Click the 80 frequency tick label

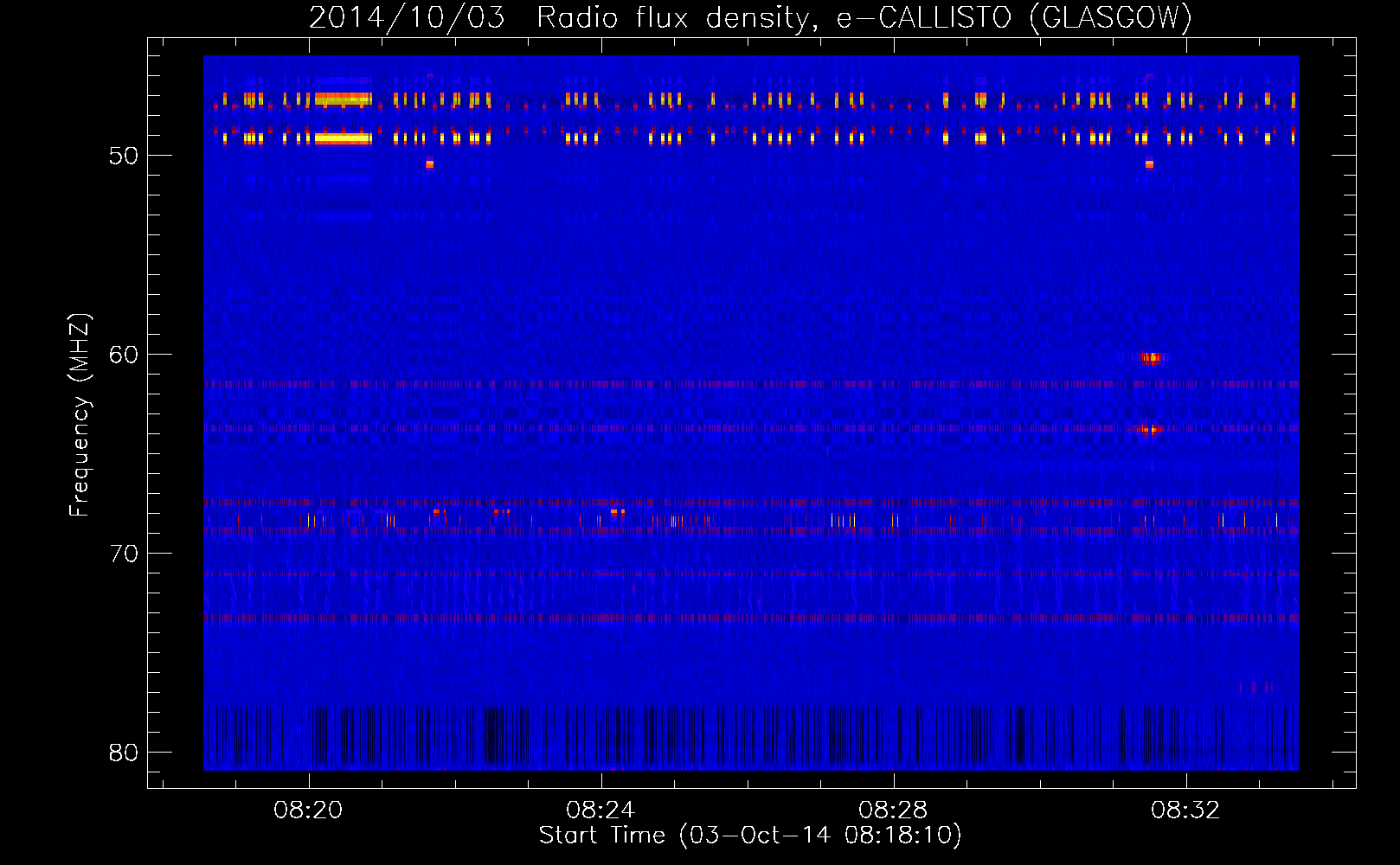(x=123, y=753)
